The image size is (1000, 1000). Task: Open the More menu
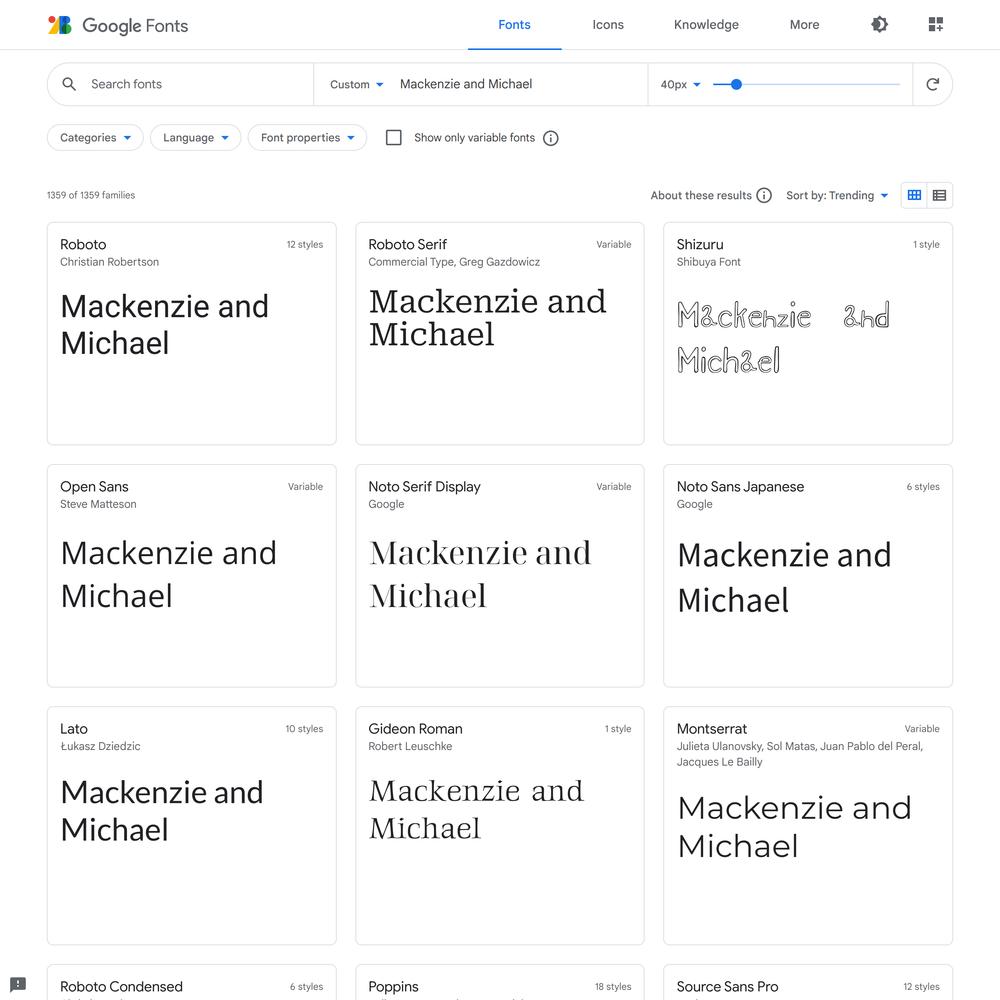point(804,25)
